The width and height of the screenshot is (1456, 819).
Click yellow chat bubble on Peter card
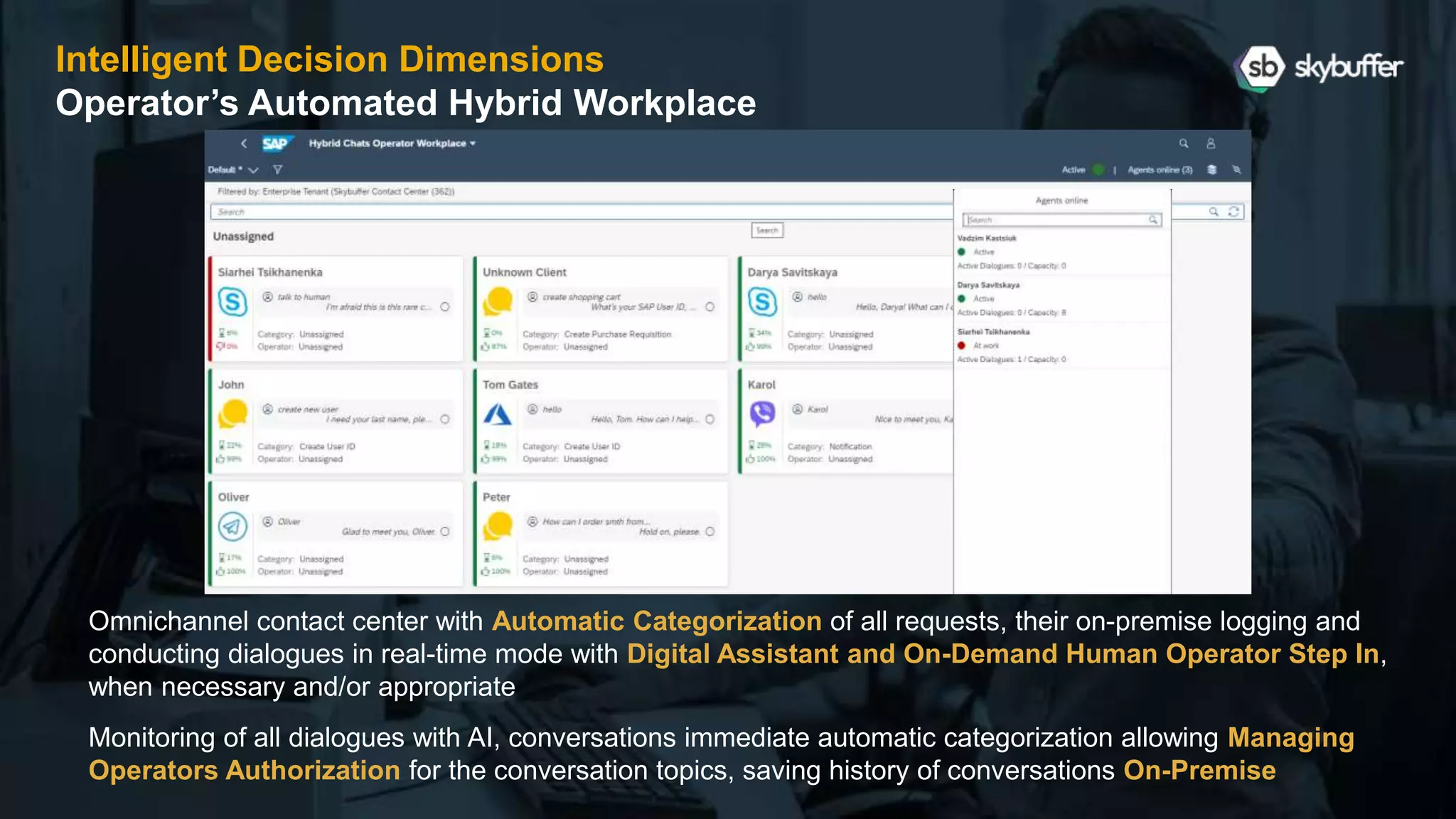(498, 526)
